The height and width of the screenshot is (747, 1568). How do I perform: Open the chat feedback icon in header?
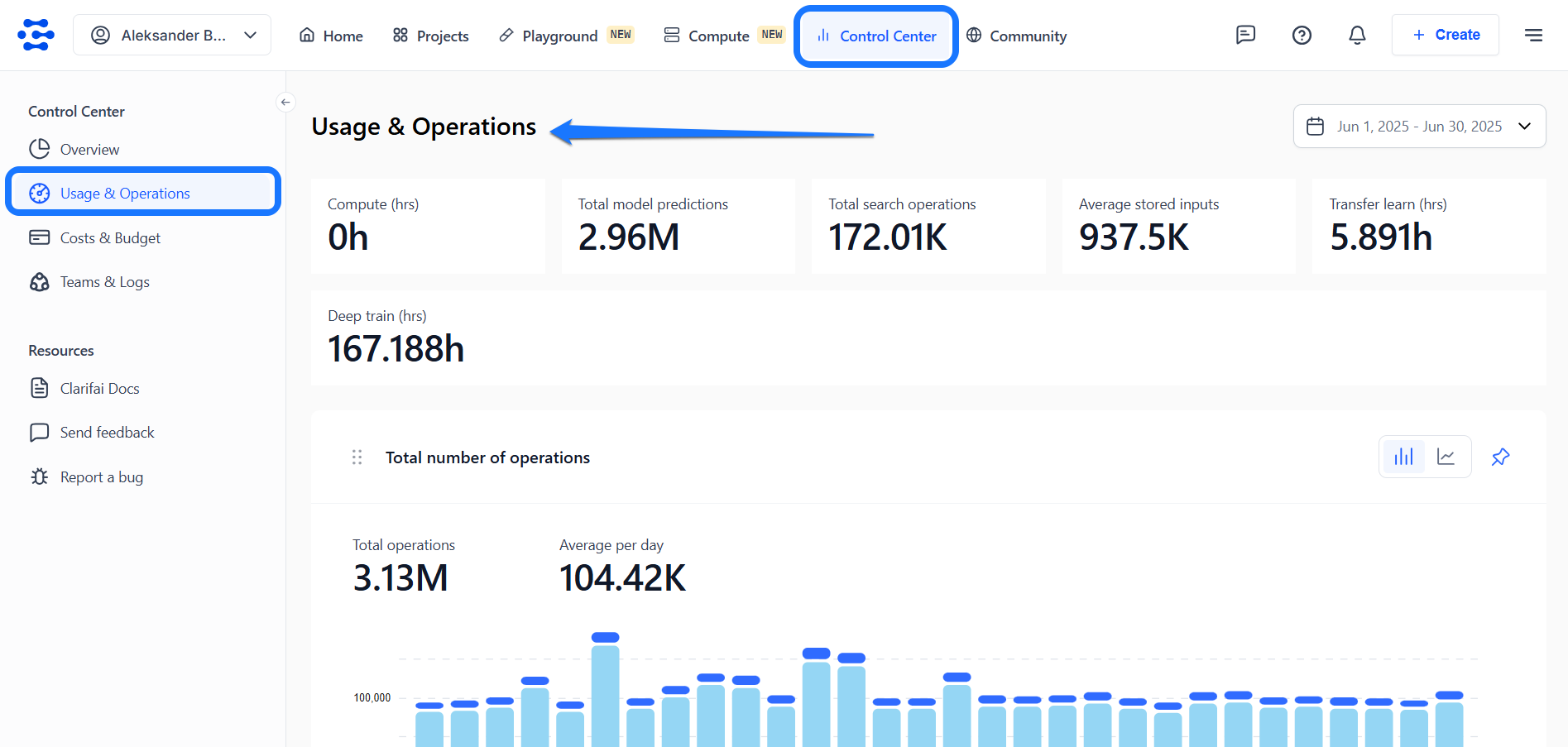[1245, 35]
